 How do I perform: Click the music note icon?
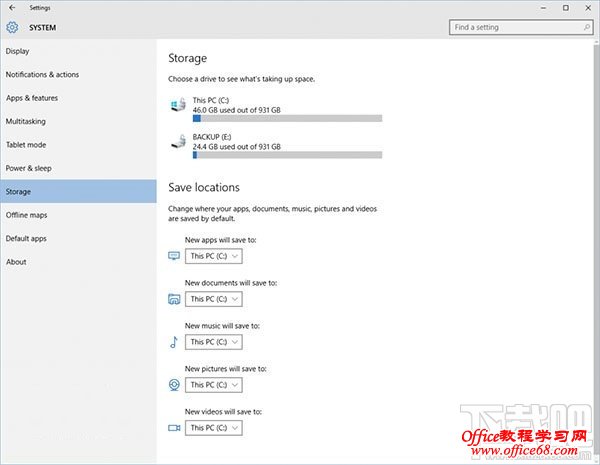174,342
